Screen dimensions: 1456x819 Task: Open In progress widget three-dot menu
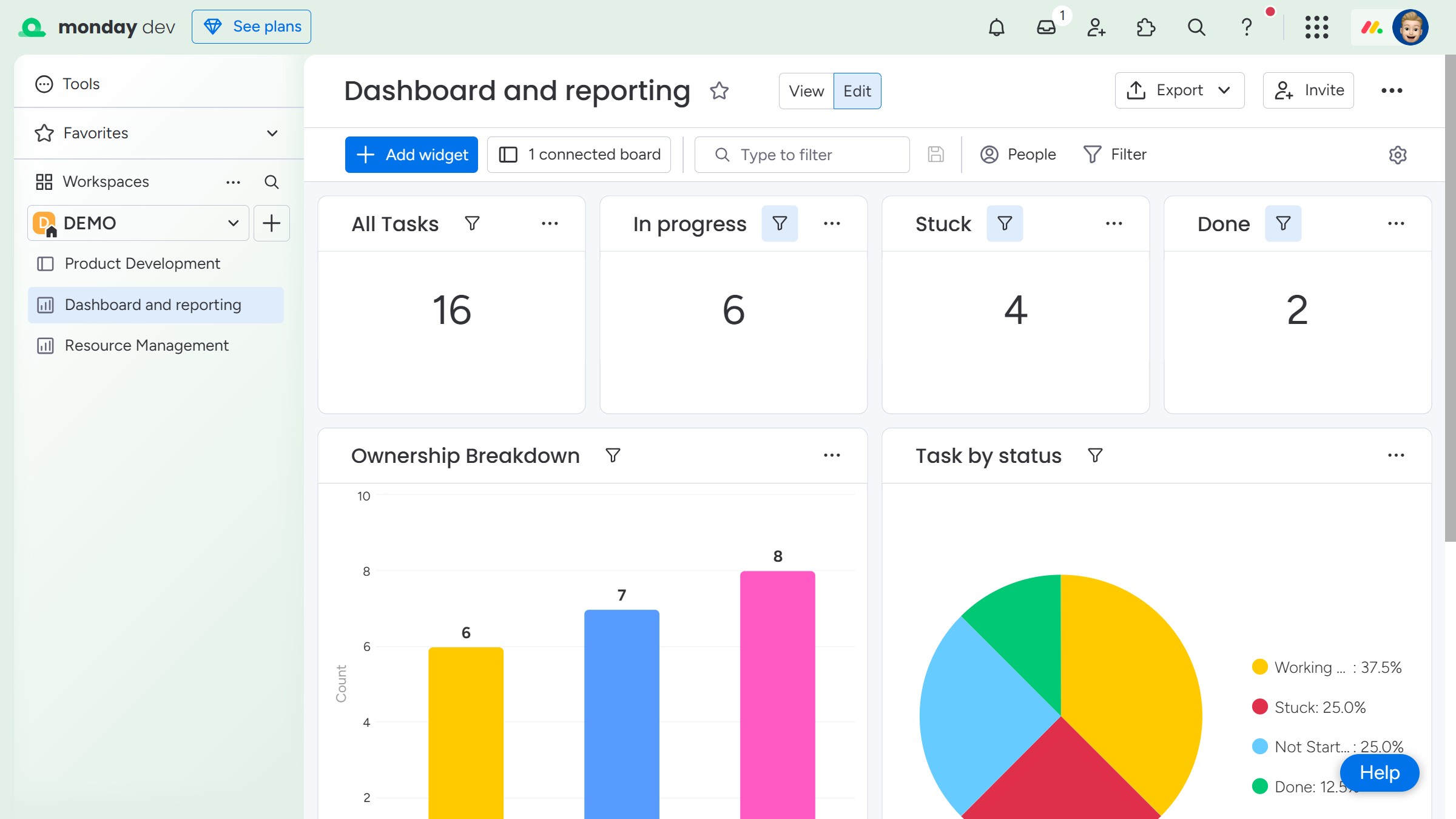pos(832,223)
